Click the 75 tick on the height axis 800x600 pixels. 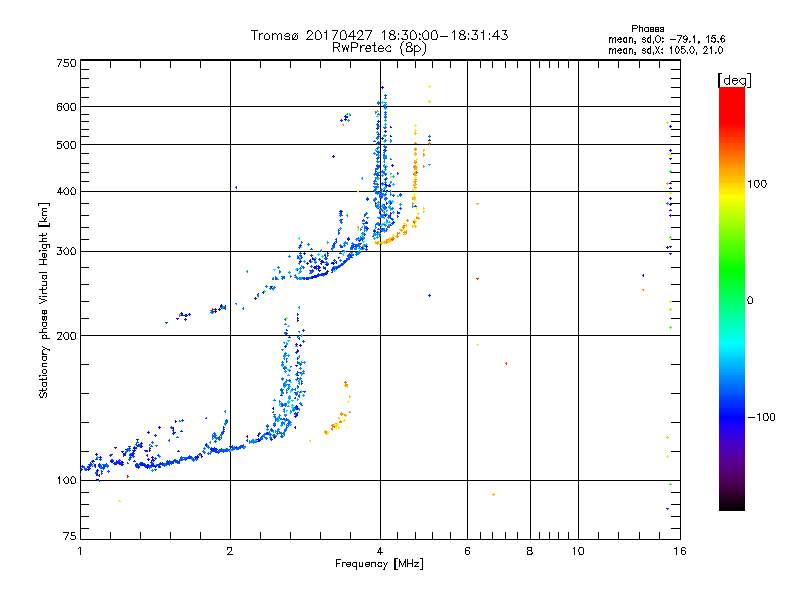[x=69, y=538]
